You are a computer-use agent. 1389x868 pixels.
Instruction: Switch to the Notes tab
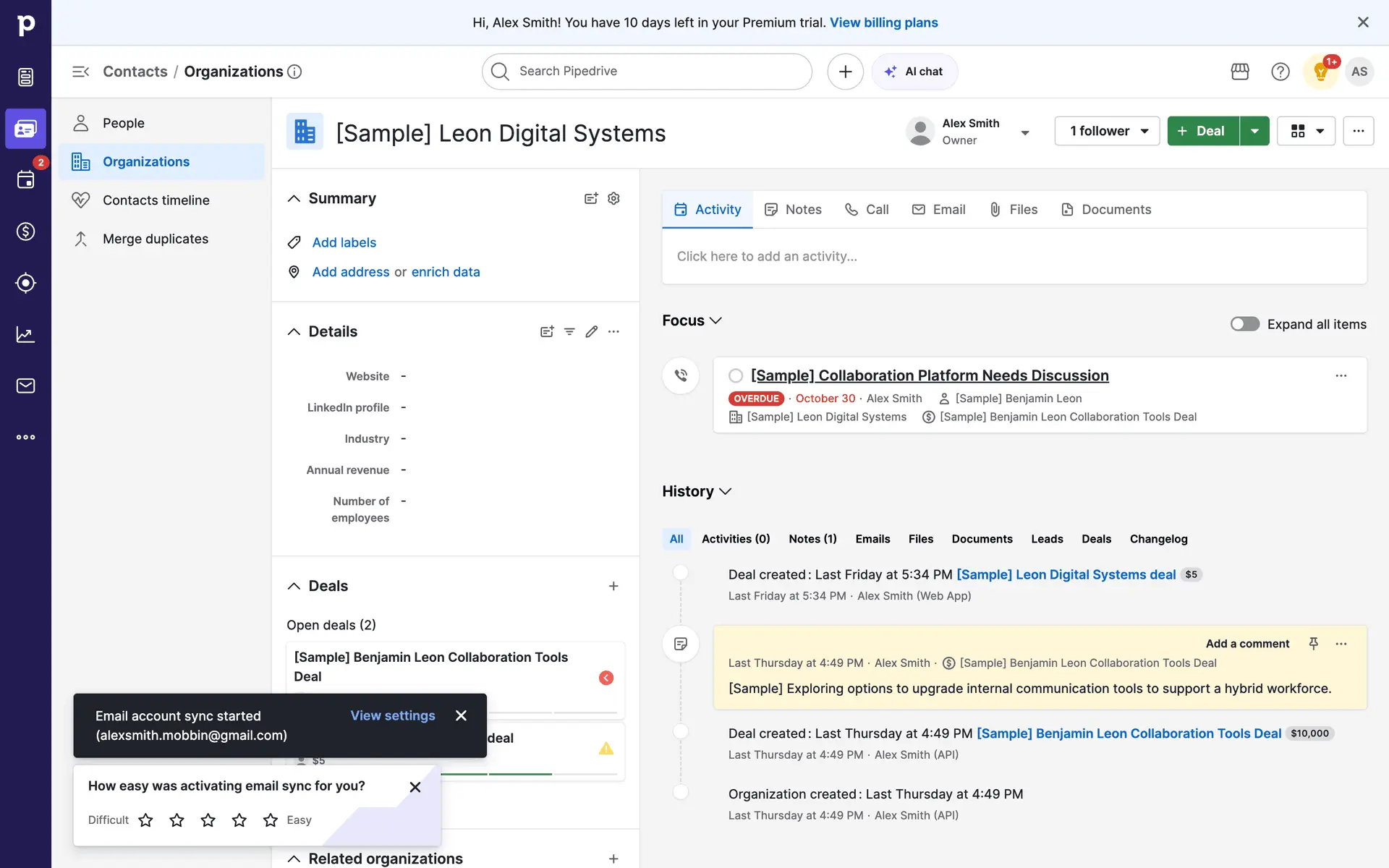794,210
